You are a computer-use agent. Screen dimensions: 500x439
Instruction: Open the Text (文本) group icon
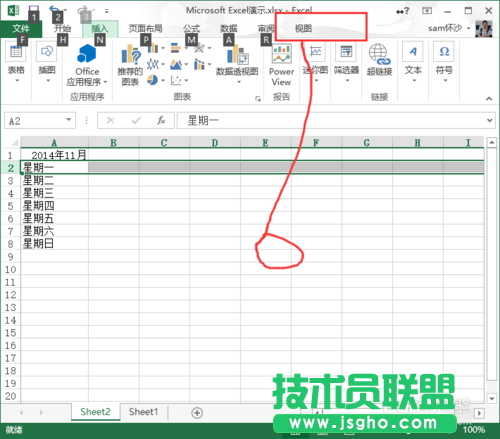[x=413, y=52]
